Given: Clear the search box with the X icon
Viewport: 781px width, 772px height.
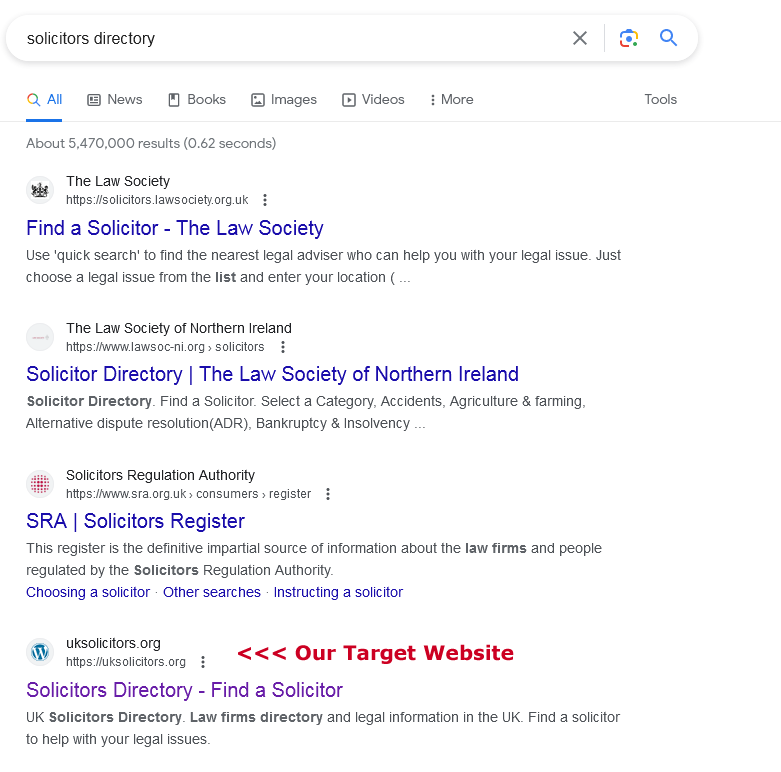Looking at the screenshot, I should tap(580, 38).
